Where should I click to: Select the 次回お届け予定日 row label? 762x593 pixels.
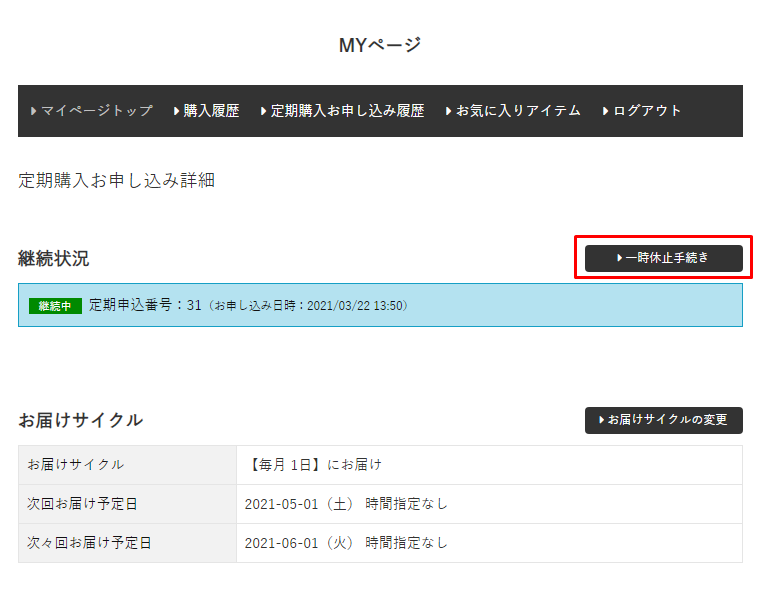(x=83, y=504)
